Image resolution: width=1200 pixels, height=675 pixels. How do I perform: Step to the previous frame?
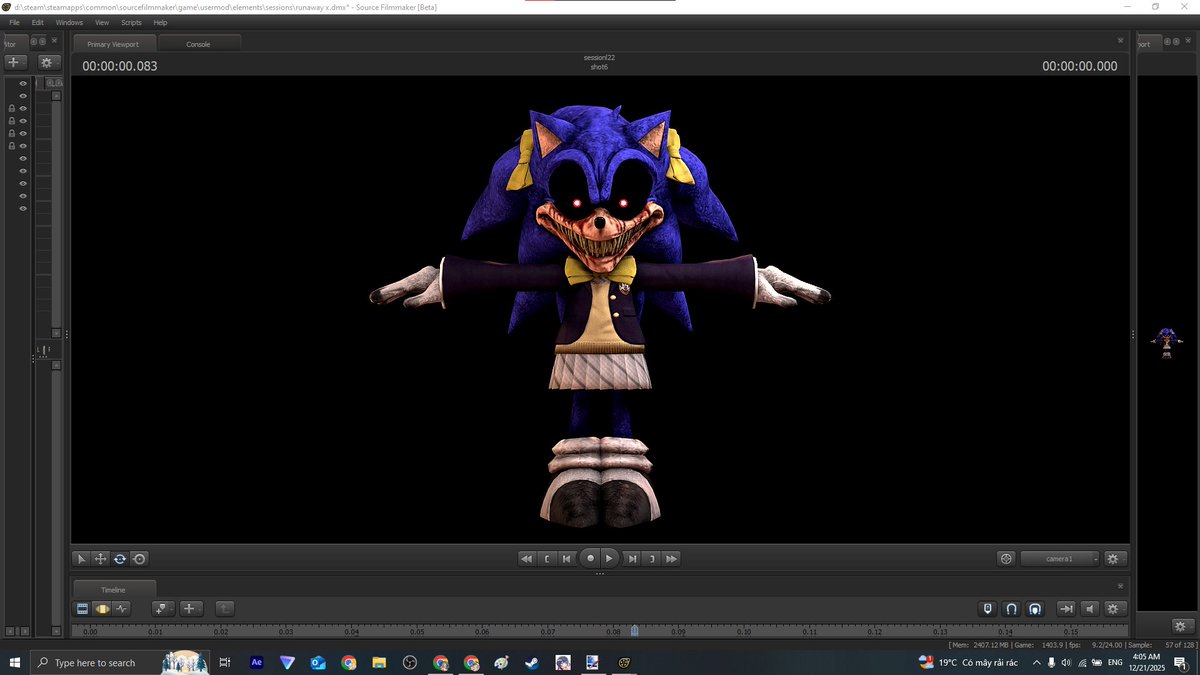(x=567, y=559)
